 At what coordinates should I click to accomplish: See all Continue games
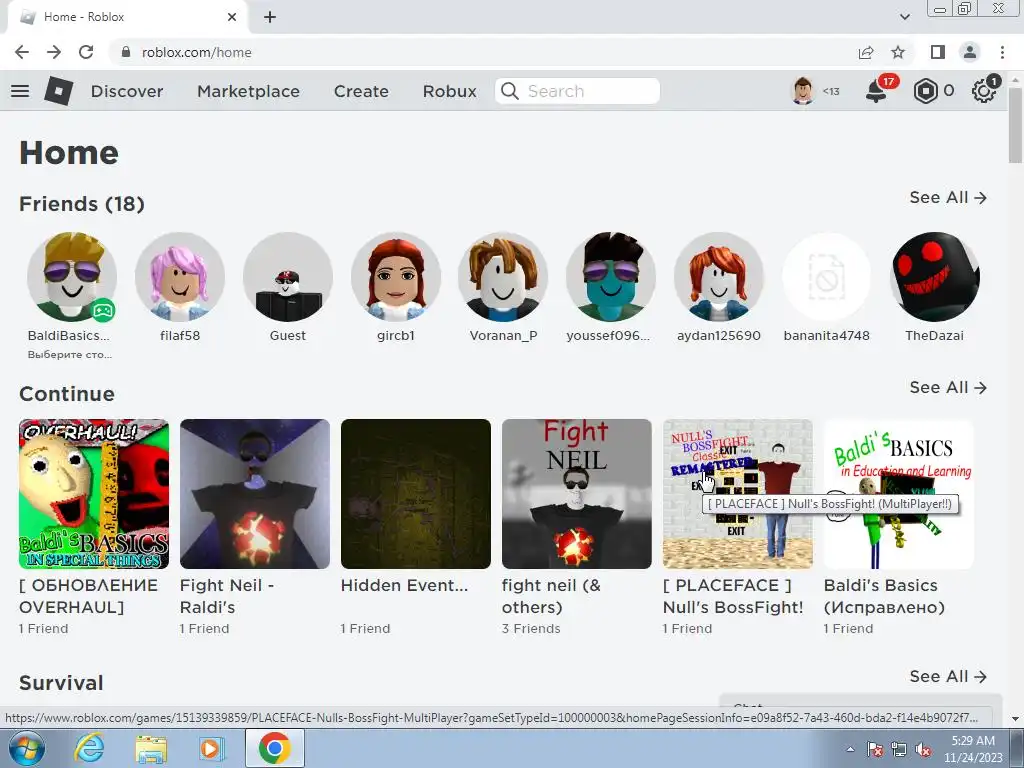[948, 387]
